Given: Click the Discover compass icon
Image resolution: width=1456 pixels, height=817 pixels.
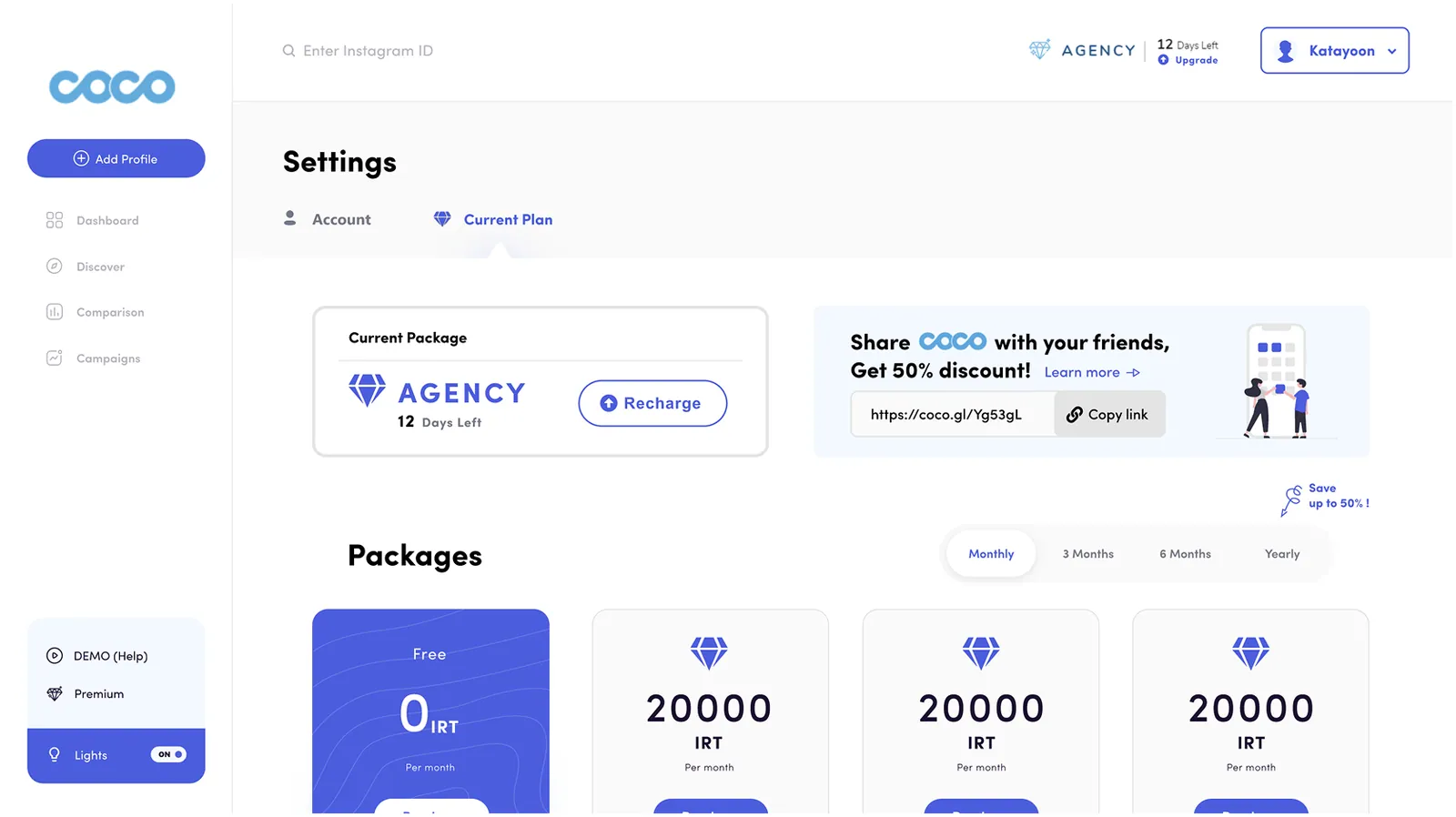Looking at the screenshot, I should click(x=55, y=267).
